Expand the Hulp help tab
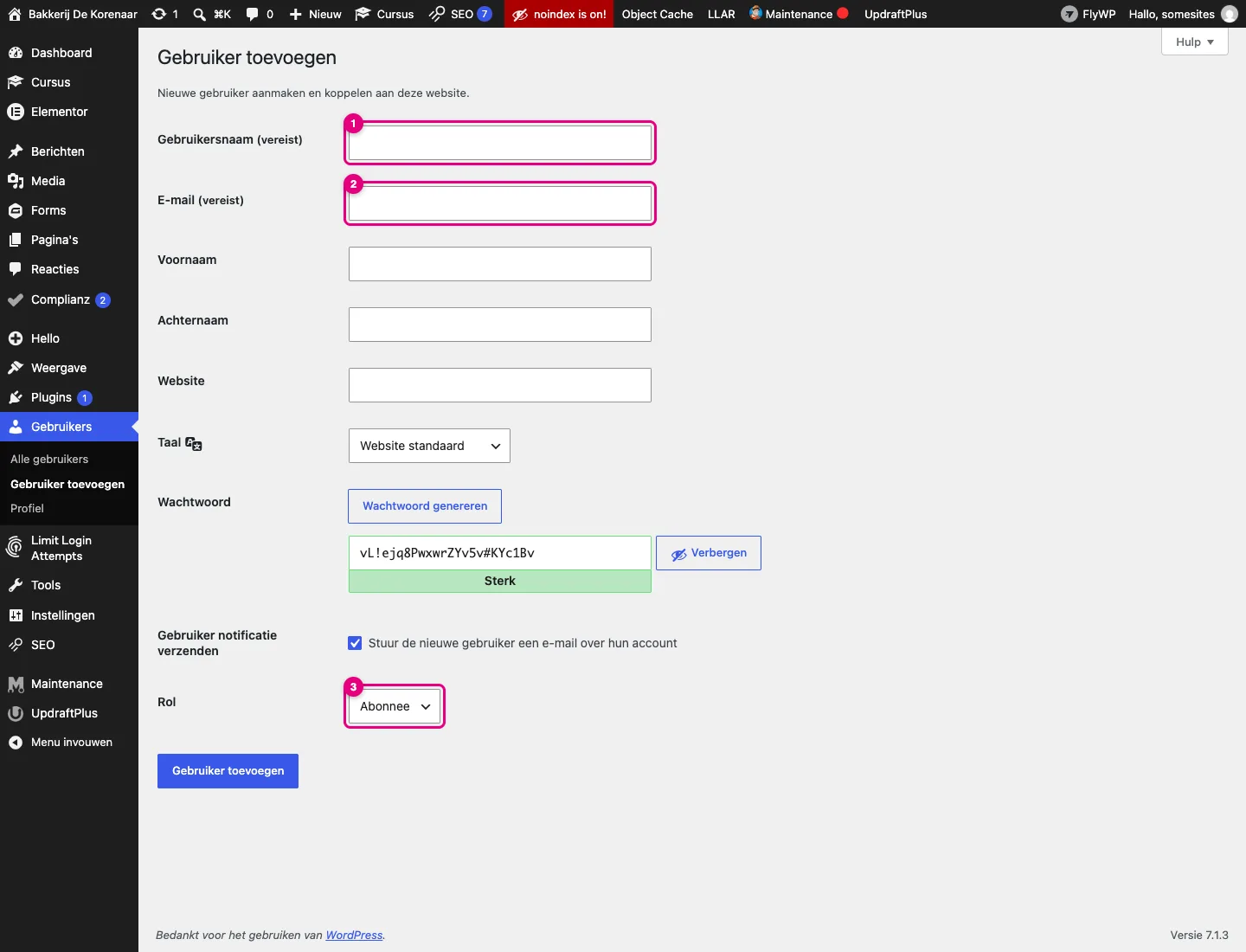 coord(1195,42)
